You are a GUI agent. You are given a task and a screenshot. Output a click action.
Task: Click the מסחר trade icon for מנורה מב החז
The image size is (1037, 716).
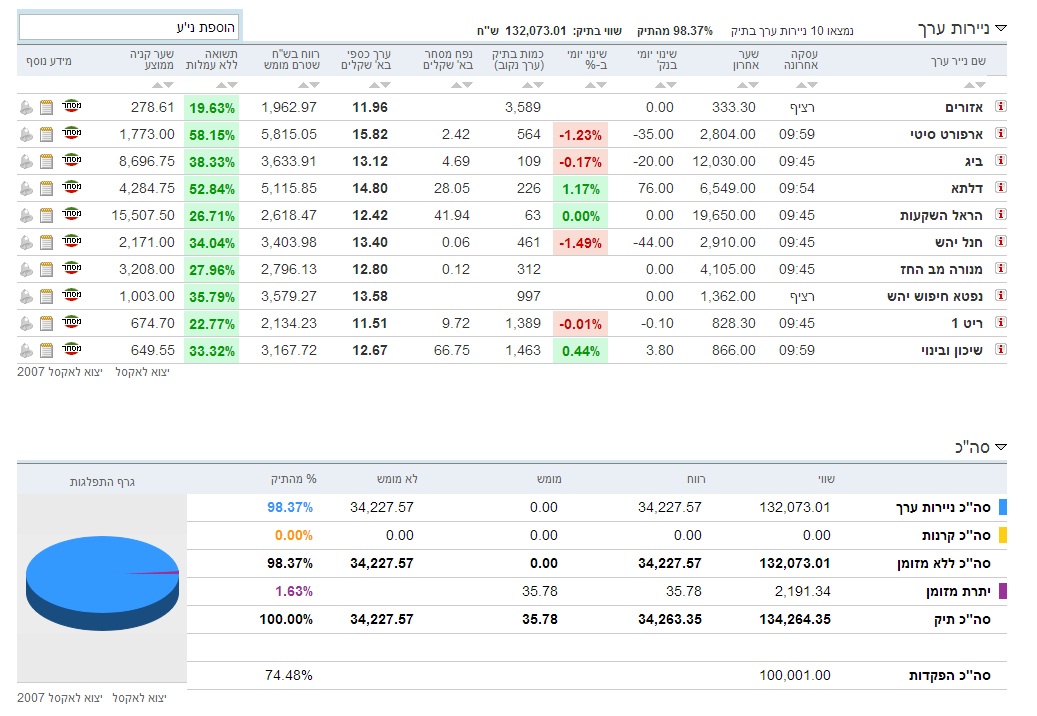coord(71,270)
